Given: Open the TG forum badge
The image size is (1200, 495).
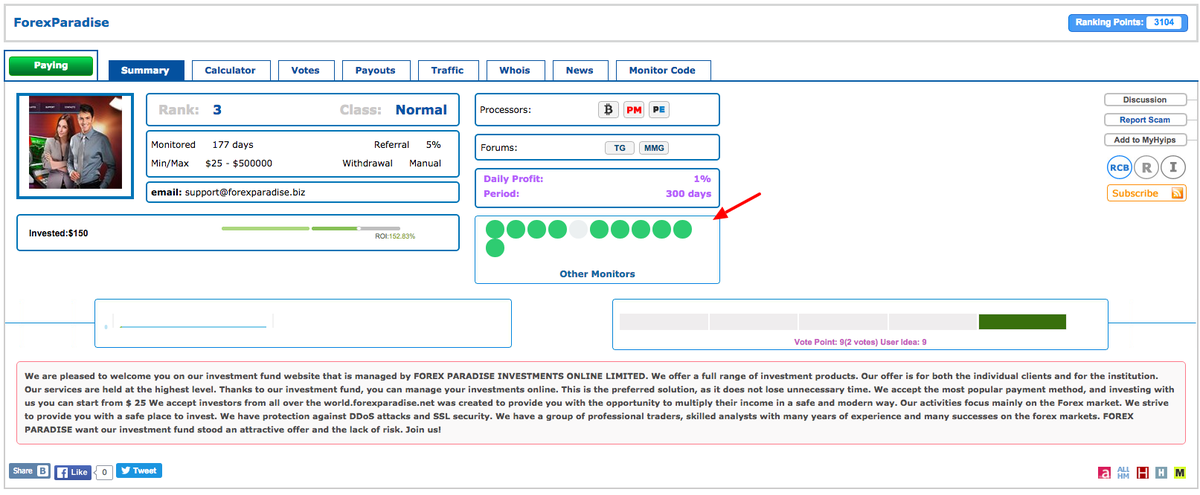Looking at the screenshot, I should [x=620, y=148].
